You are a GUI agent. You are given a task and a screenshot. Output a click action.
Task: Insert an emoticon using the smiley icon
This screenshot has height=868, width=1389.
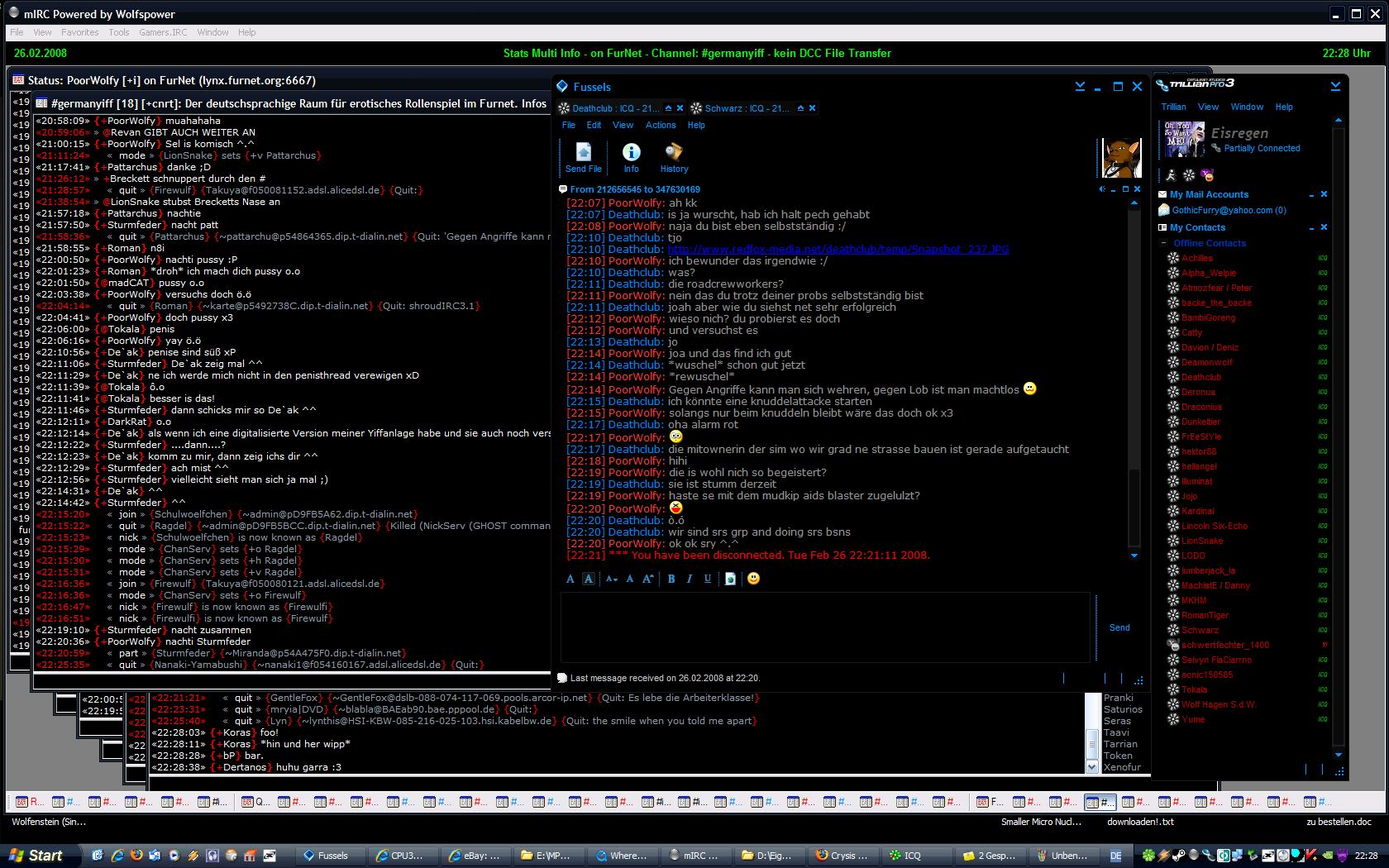click(x=753, y=579)
